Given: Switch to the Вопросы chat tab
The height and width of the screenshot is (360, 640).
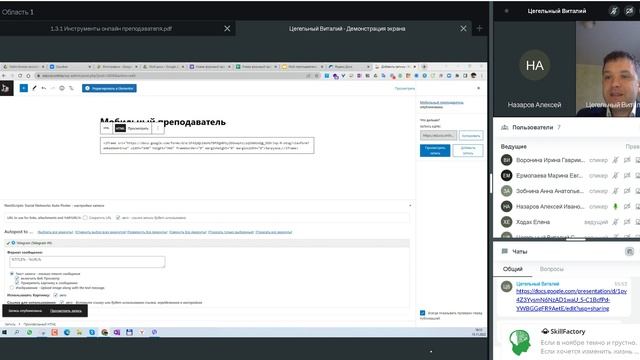Looking at the screenshot, I should tap(551, 269).
